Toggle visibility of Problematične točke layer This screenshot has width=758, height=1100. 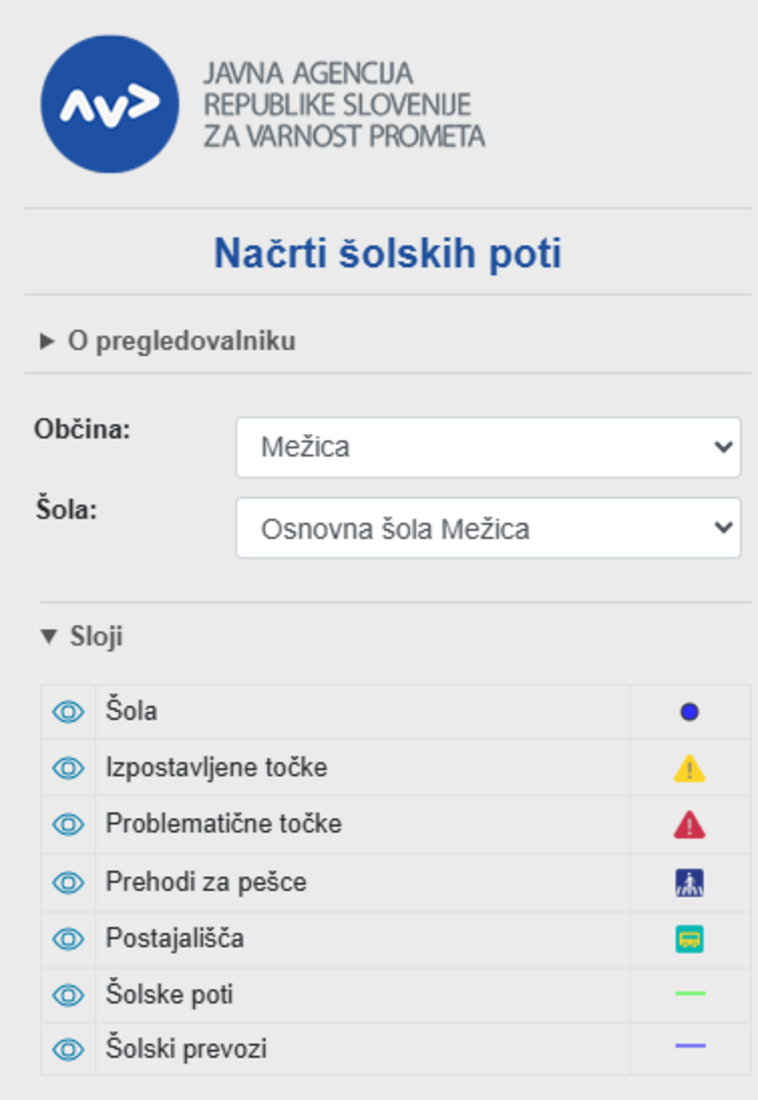pos(68,824)
